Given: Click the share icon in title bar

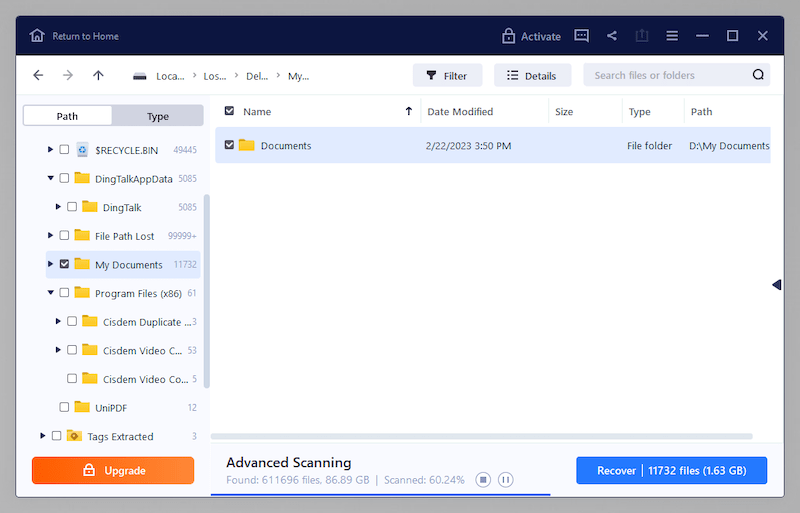Looking at the screenshot, I should pos(612,36).
